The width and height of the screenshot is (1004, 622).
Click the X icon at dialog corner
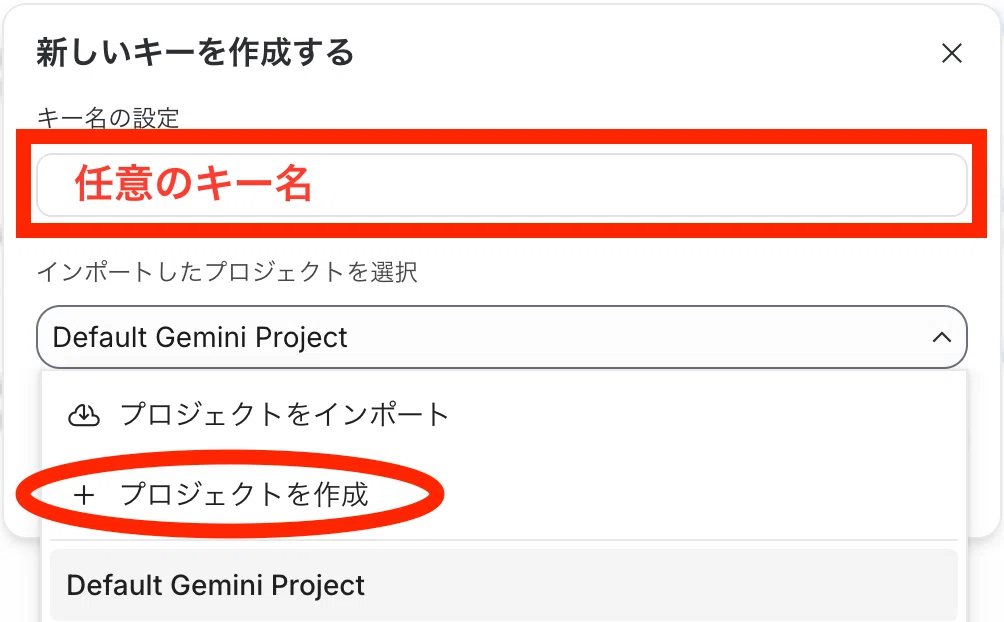point(951,53)
